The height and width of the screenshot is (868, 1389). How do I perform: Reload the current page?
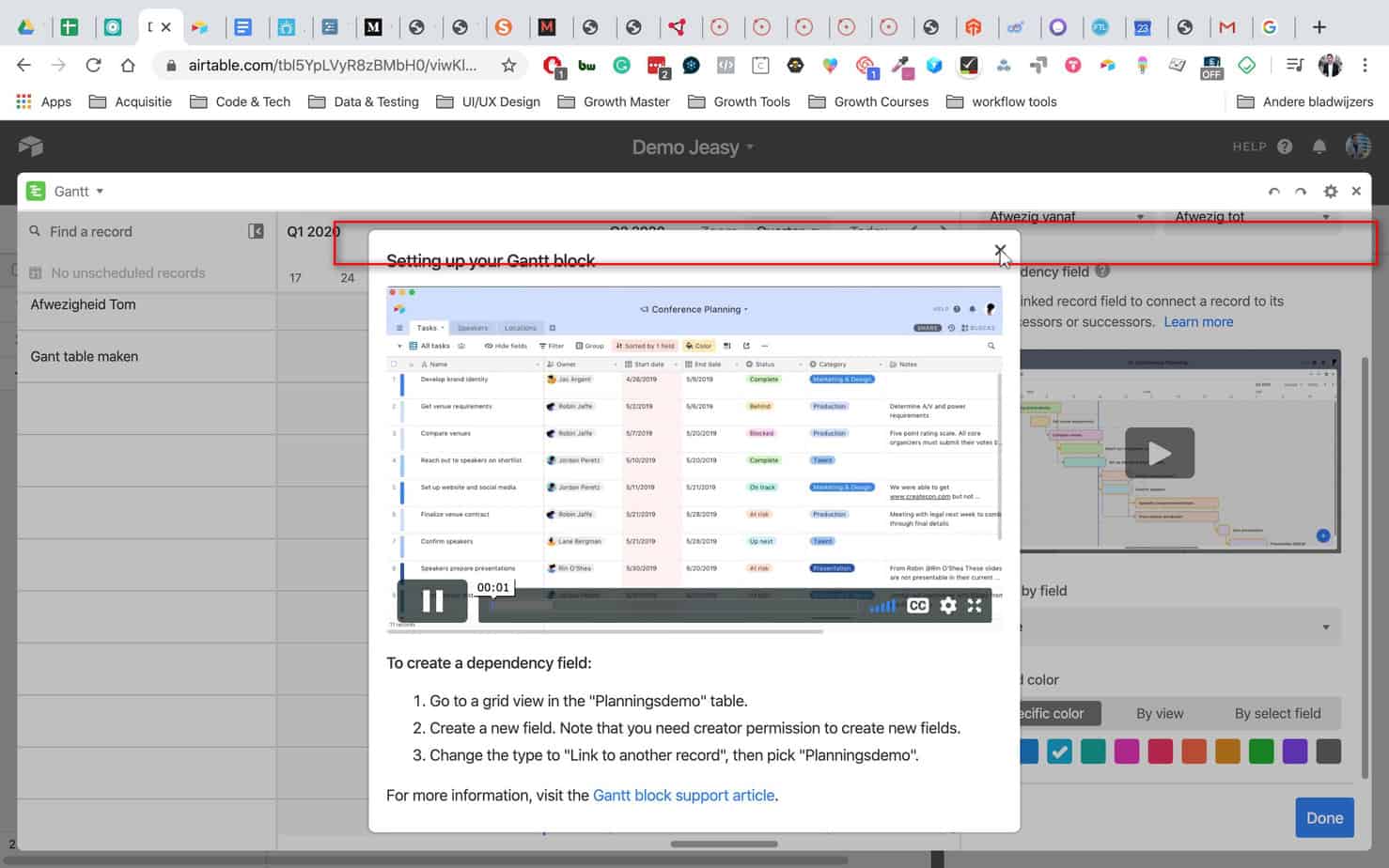[x=93, y=65]
